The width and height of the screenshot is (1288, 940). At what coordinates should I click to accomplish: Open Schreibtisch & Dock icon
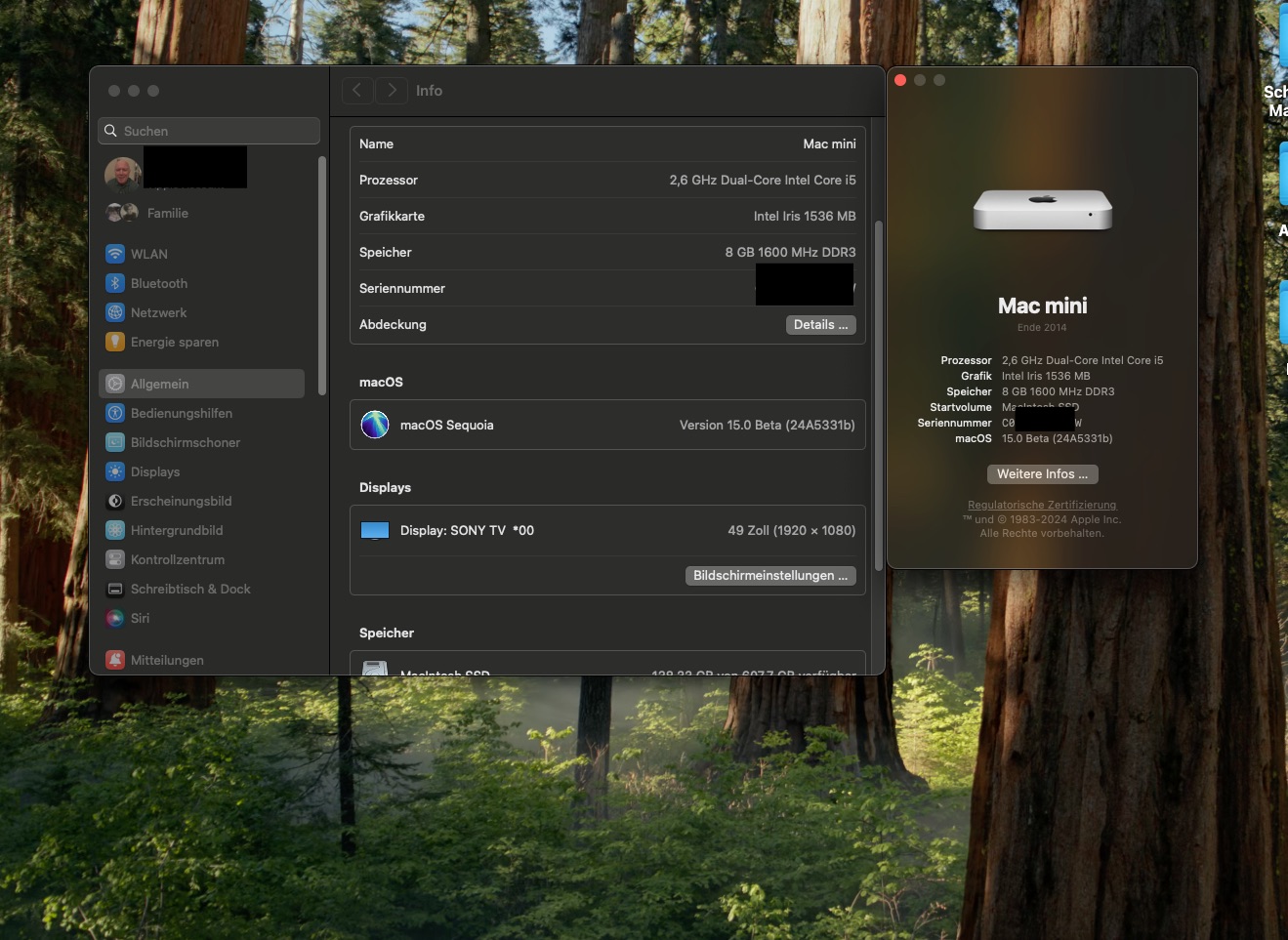(115, 589)
